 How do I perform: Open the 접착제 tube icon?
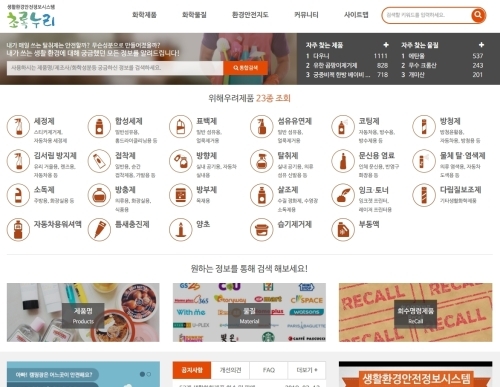tap(99, 161)
